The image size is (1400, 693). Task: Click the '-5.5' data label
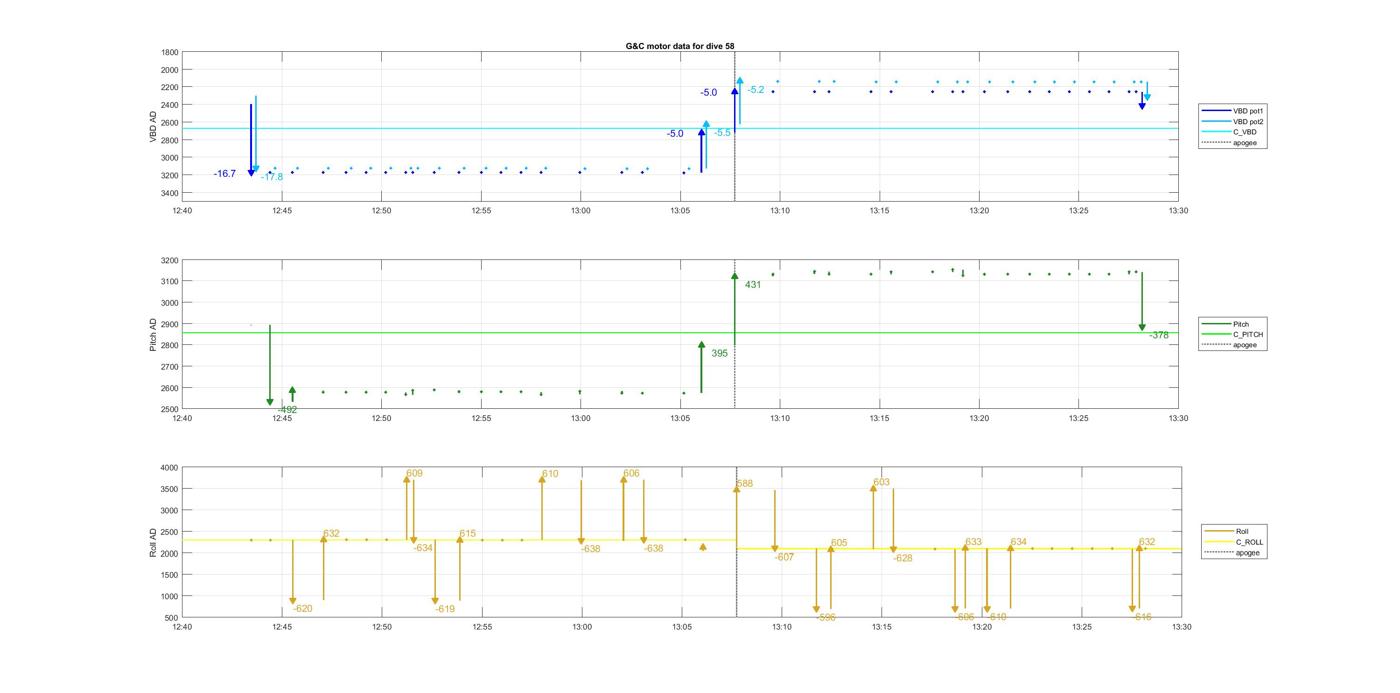[722, 133]
